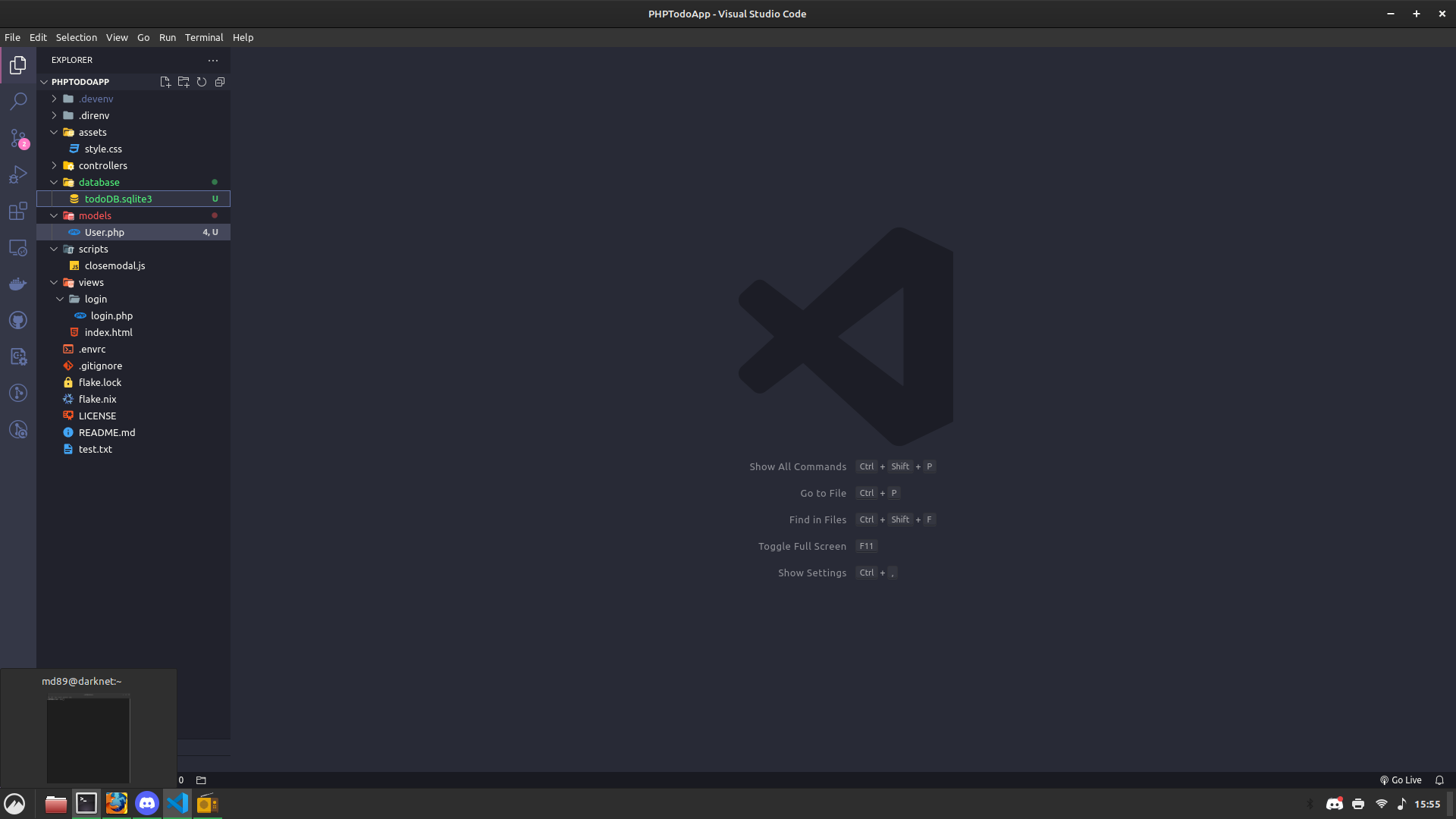
Task: Open the Edit menu
Action: [38, 37]
